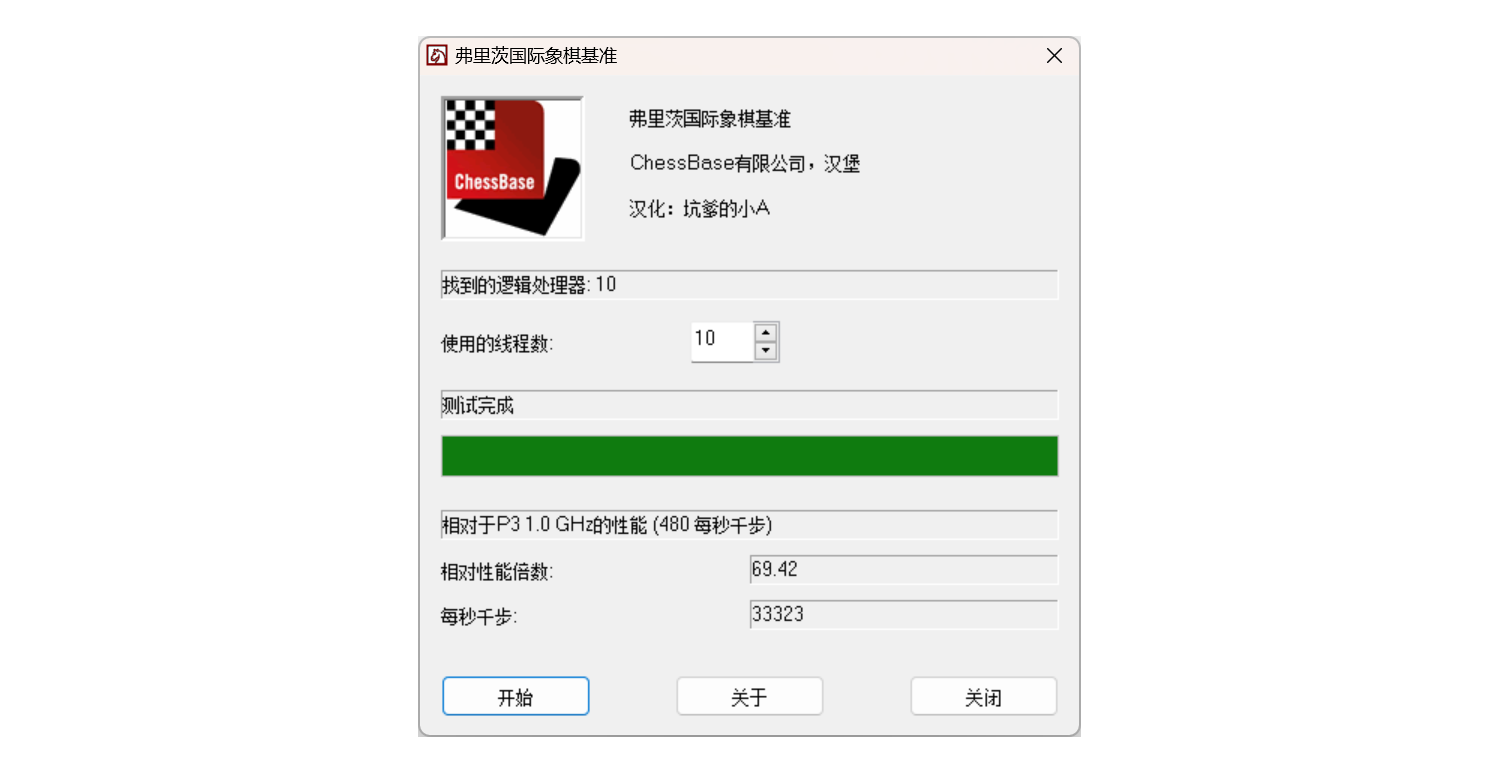
Task: Close the dialog with the X icon
Action: click(1054, 56)
